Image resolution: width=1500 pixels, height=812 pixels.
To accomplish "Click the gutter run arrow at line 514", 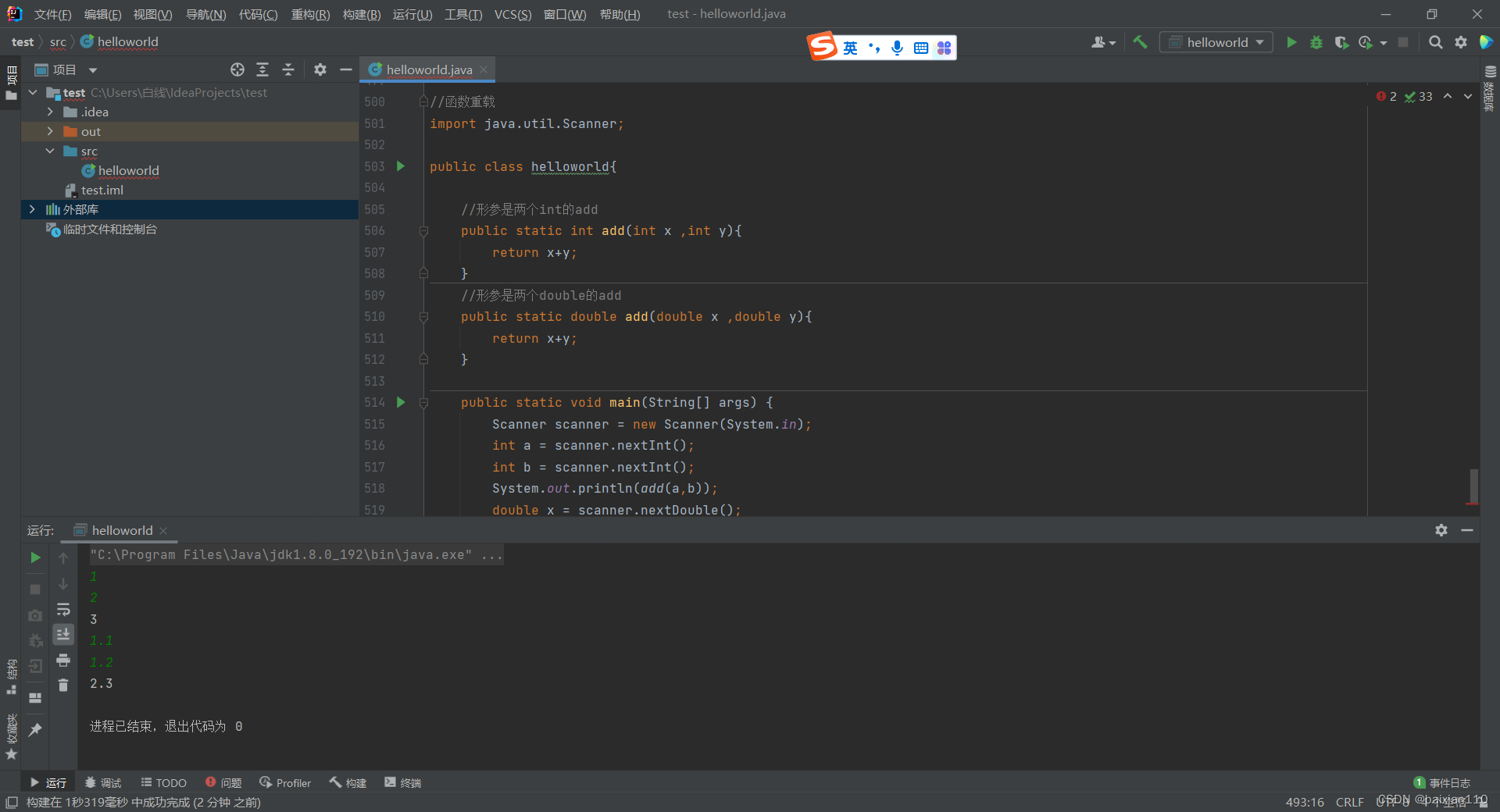I will click(x=401, y=402).
